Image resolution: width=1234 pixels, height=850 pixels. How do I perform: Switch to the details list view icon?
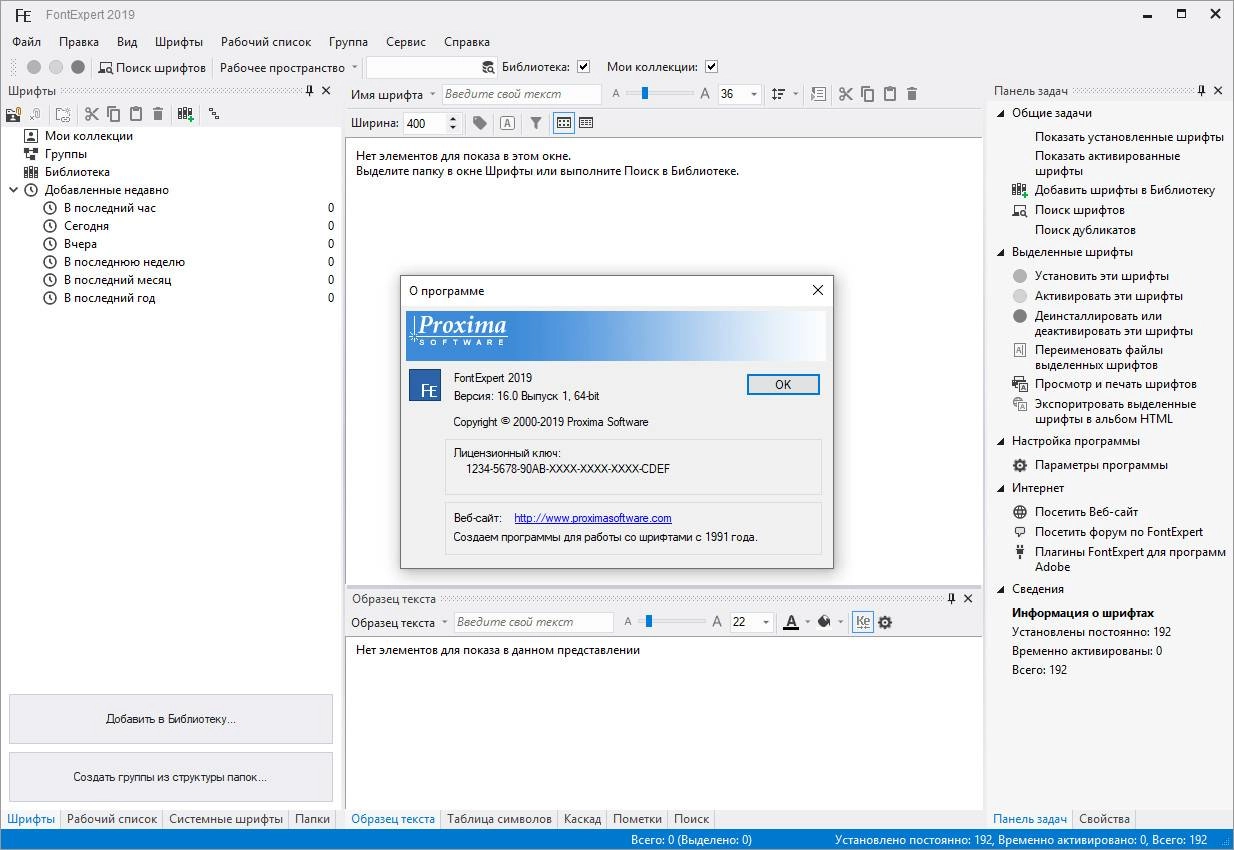tap(586, 123)
